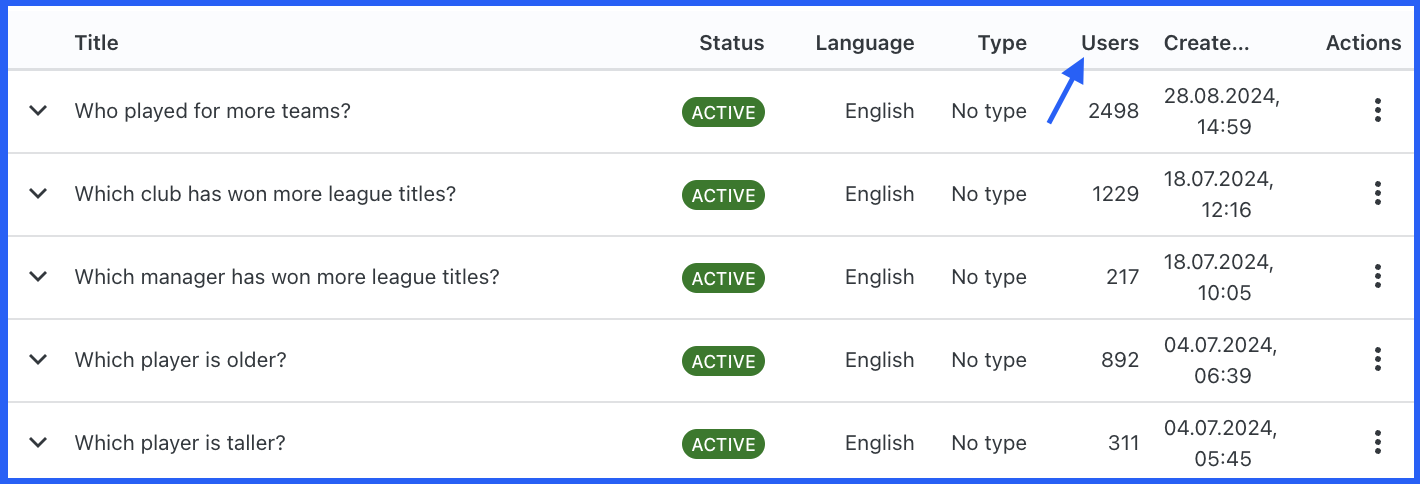
Task: Open actions menu for 'Which player is older?'
Action: point(1377,360)
